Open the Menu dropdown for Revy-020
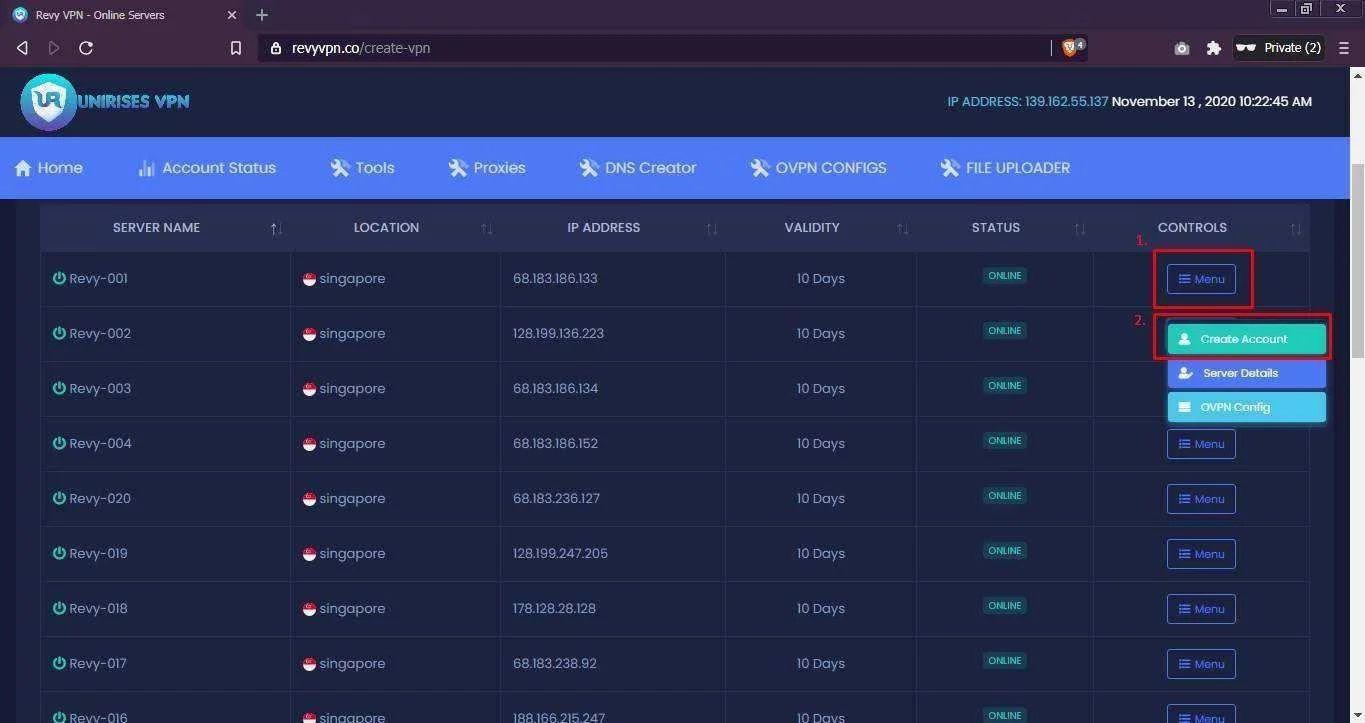Screen dimensions: 1365x723 (1201, 499)
